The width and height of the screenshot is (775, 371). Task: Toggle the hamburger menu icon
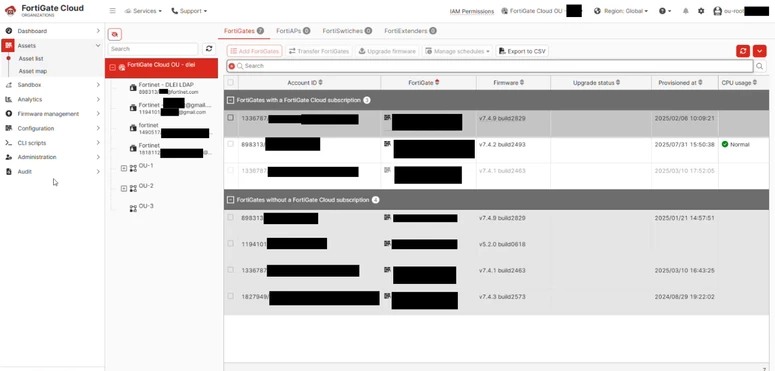[x=113, y=11]
